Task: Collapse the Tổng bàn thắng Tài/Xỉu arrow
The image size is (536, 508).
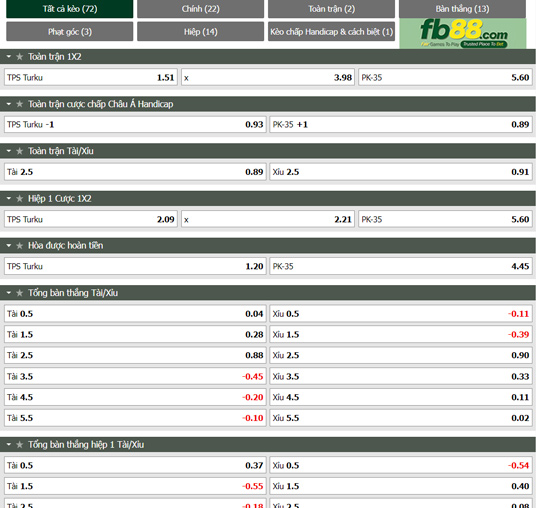Action: (x=9, y=293)
